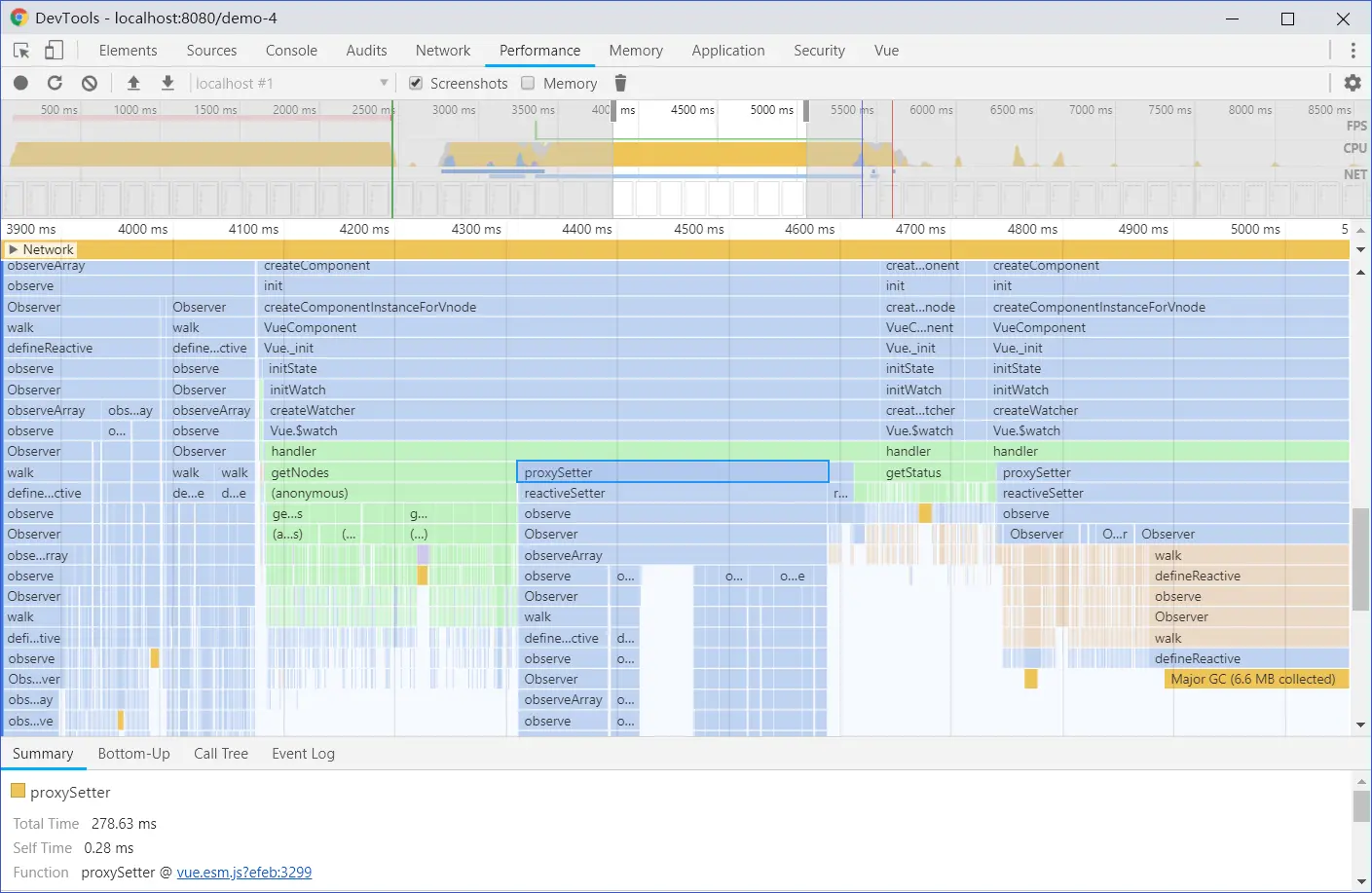1372x893 pixels.
Task: Click the reactiveSetter bar under selected proxySetter
Action: click(x=673, y=493)
